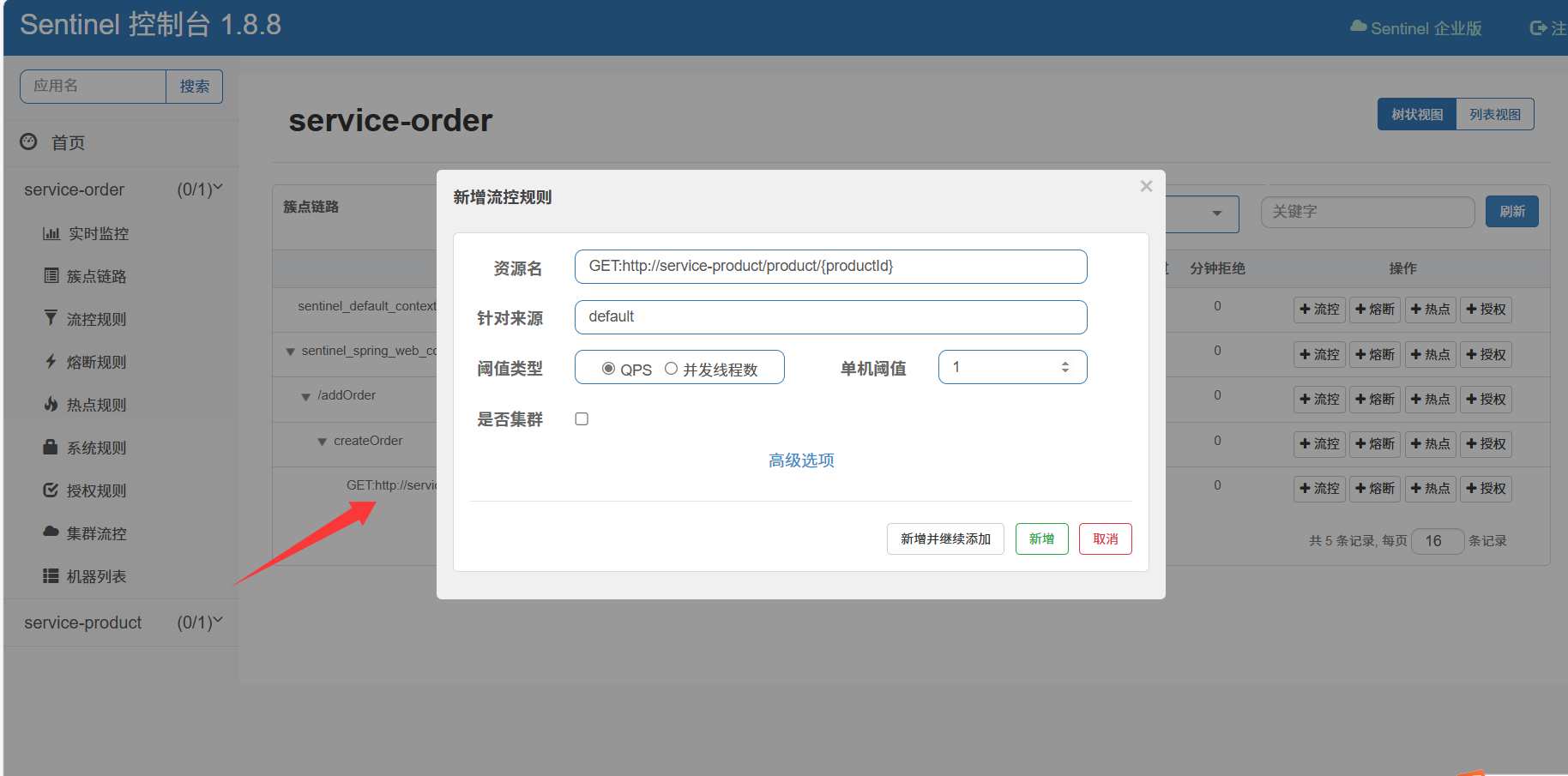Click the hotspot rules flame icon
1568x776 pixels.
click(51, 404)
